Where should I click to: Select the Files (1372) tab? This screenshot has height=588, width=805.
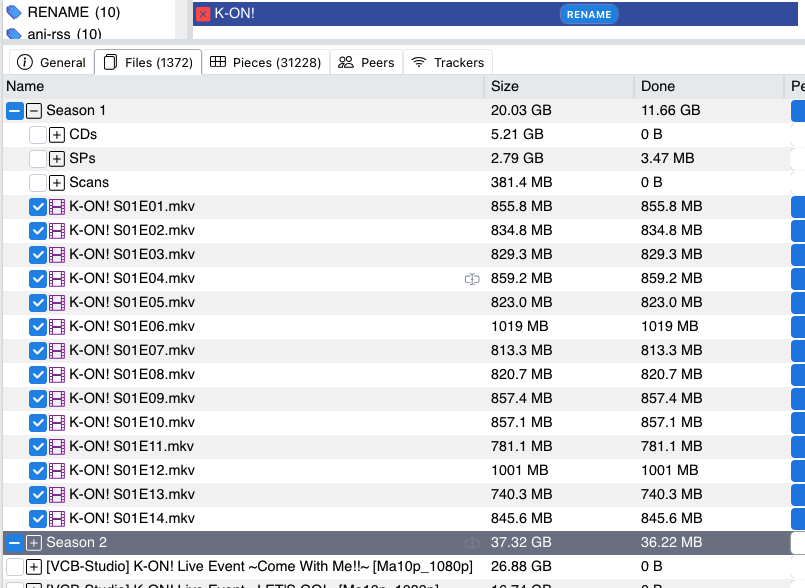point(148,62)
